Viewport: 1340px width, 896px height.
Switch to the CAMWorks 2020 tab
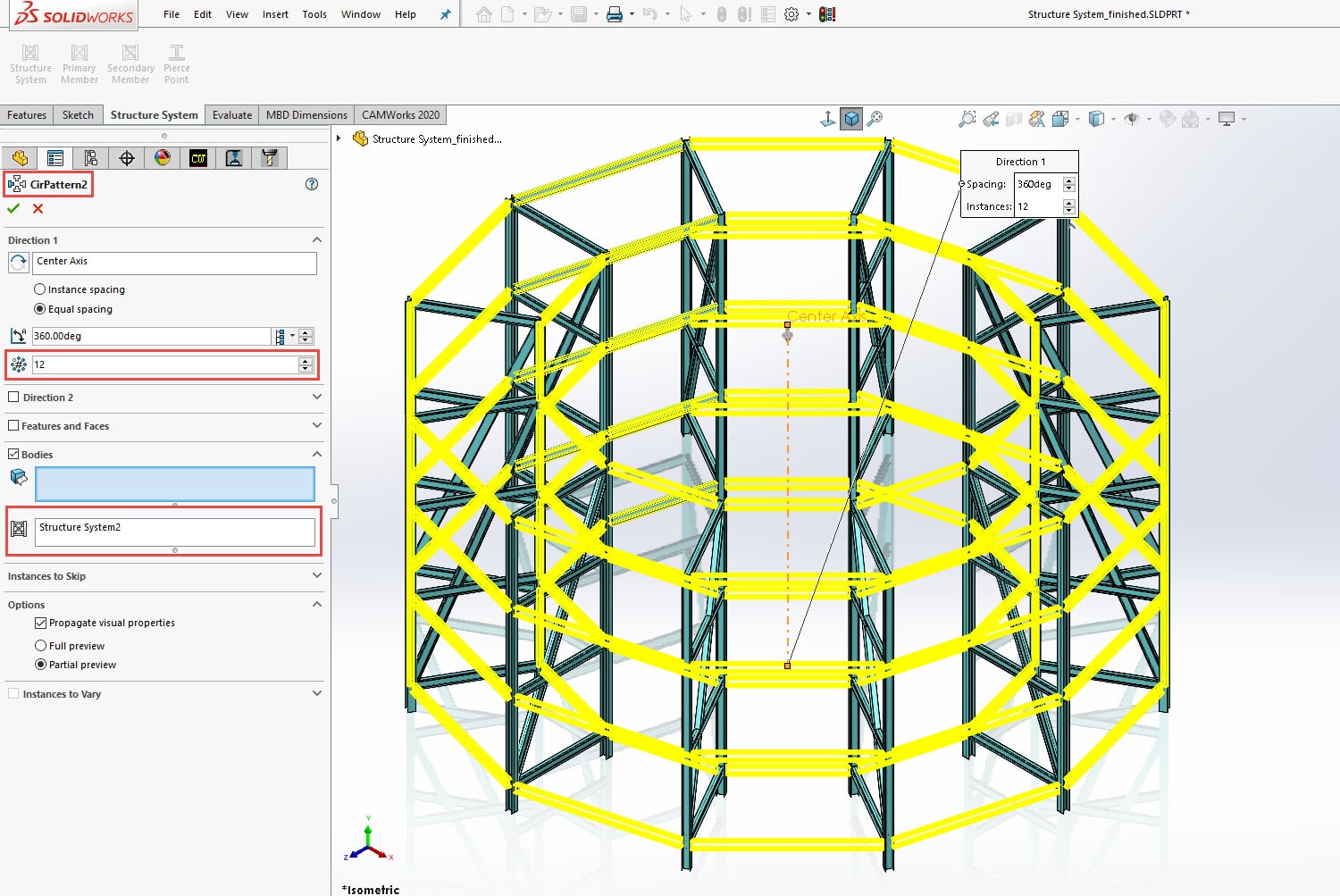pyautogui.click(x=400, y=115)
